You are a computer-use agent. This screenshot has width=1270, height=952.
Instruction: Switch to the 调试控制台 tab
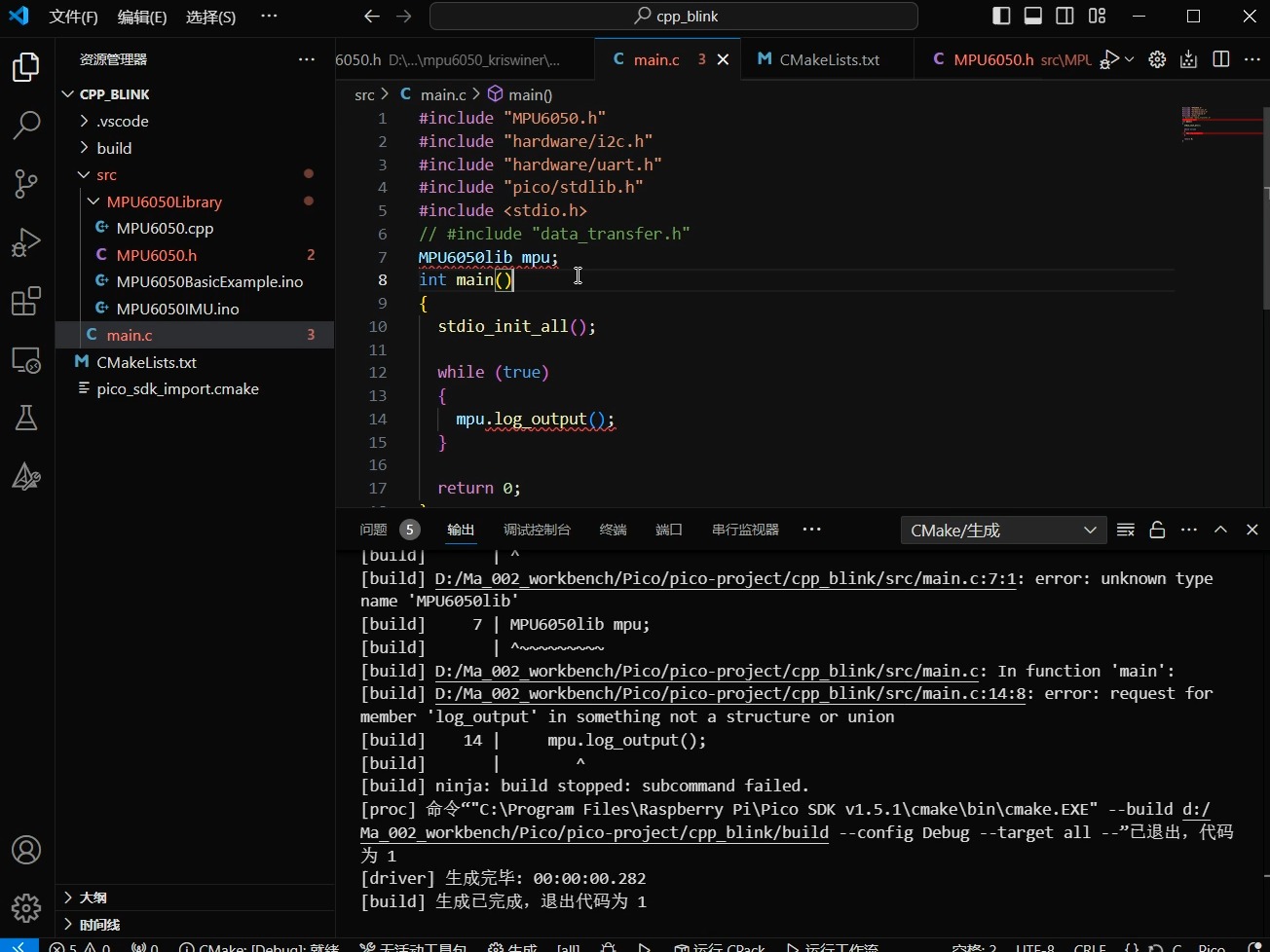point(537,530)
